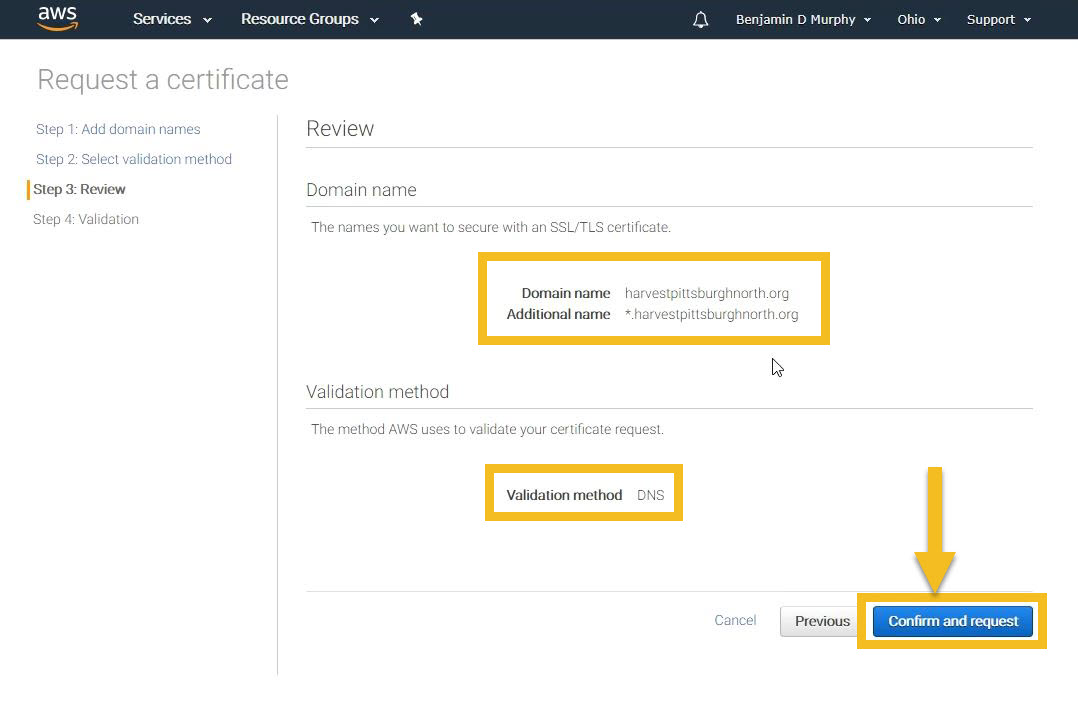This screenshot has width=1078, height=716.
Task: Click the Domain name section heading
Action: (x=361, y=190)
